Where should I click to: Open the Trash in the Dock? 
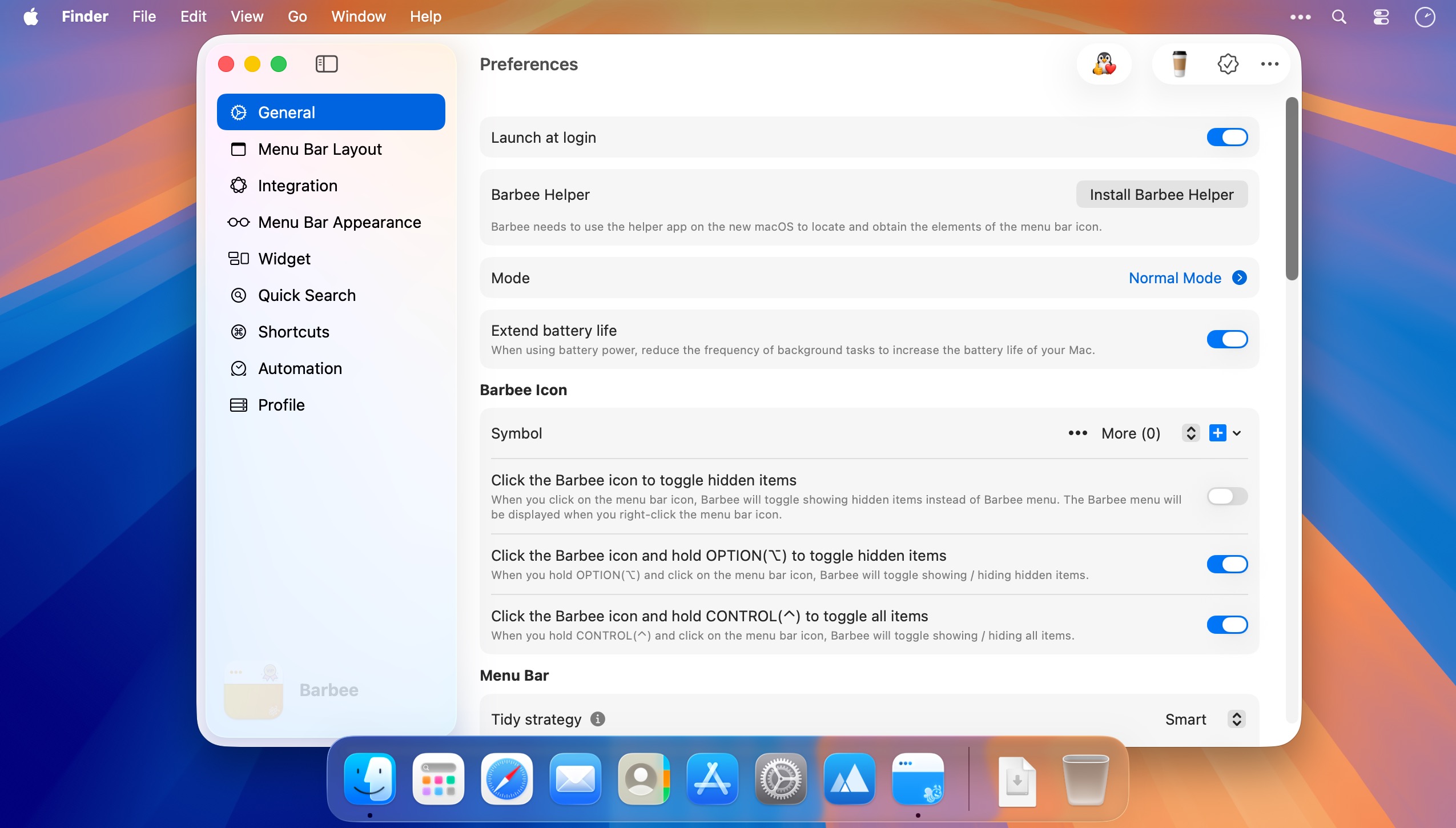click(1085, 780)
